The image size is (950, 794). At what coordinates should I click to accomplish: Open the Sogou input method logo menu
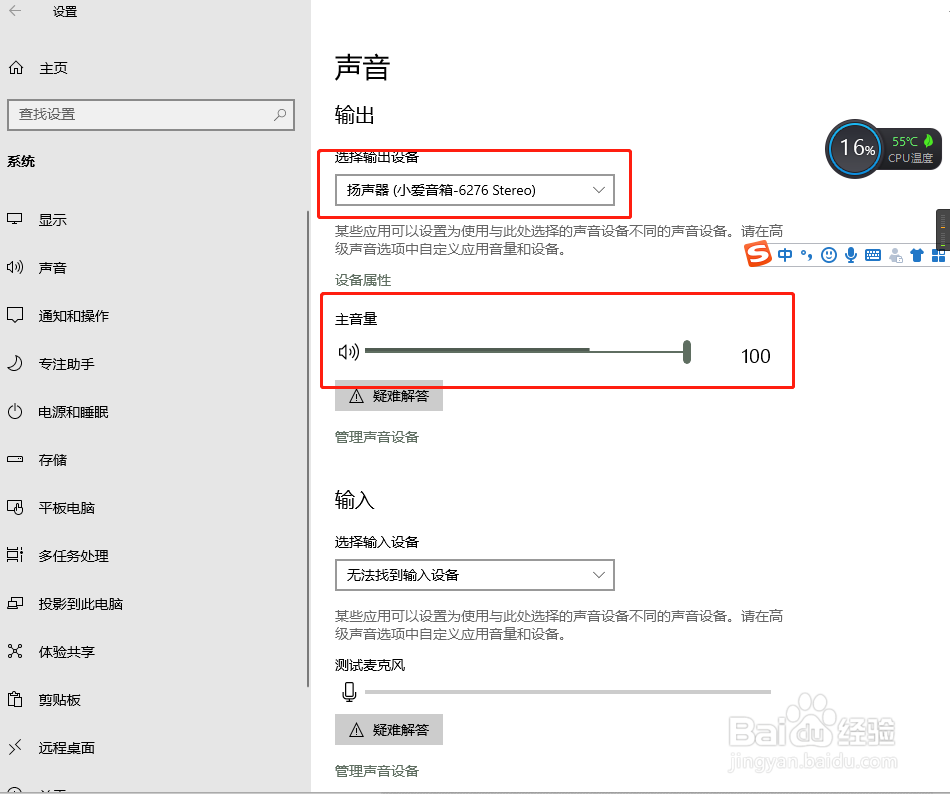[x=758, y=255]
